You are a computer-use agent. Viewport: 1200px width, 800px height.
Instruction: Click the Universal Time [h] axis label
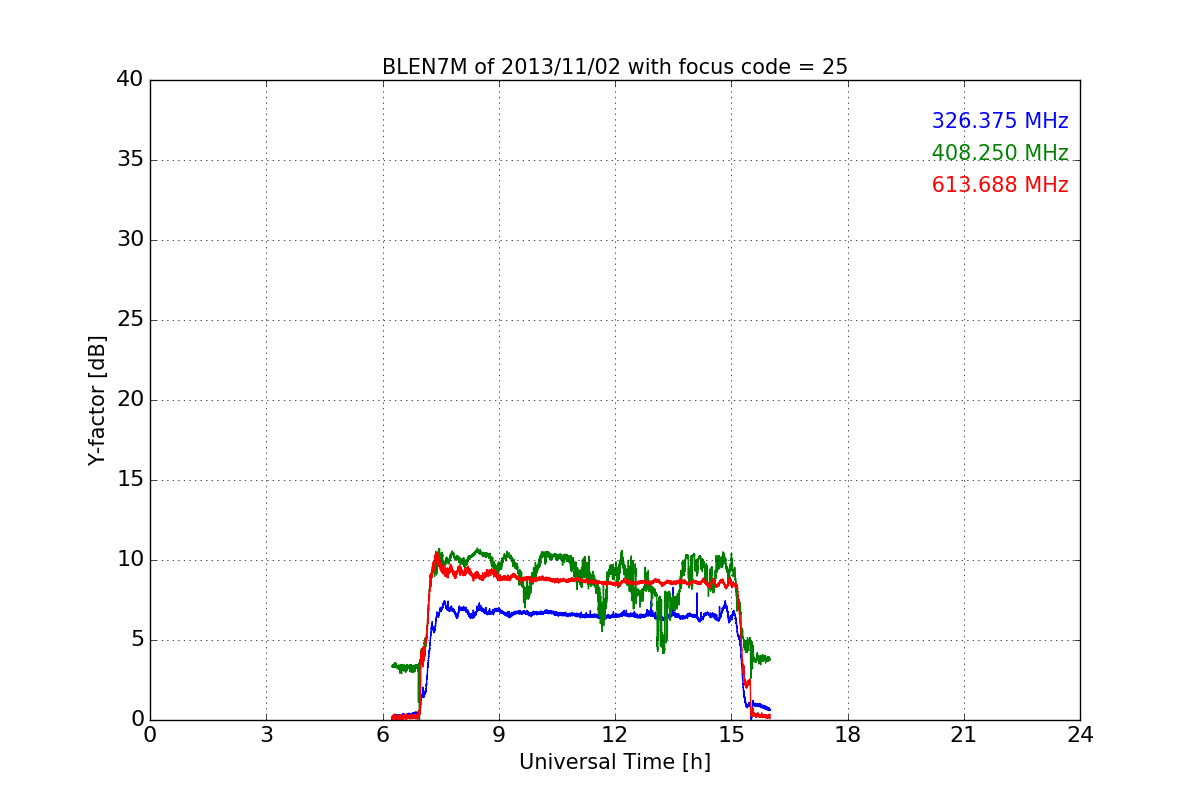[x=614, y=762]
